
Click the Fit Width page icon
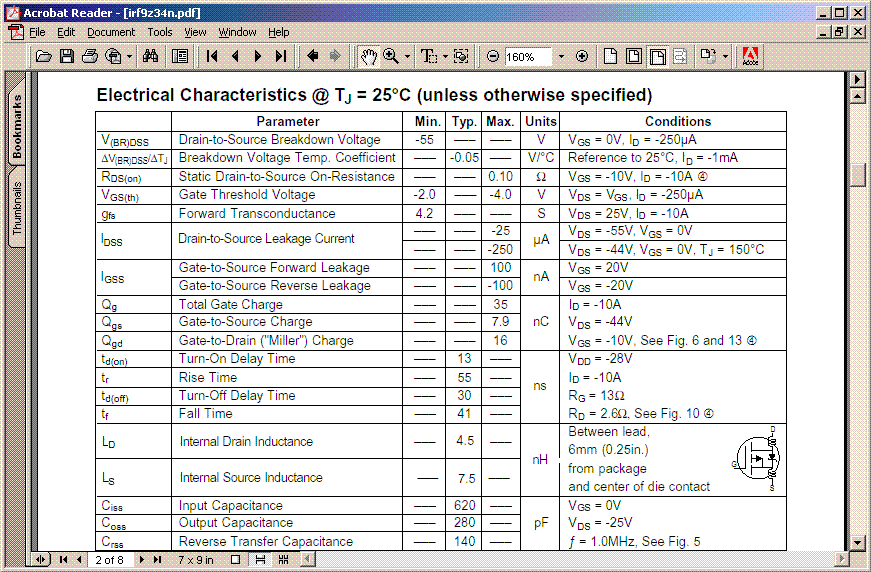click(657, 57)
